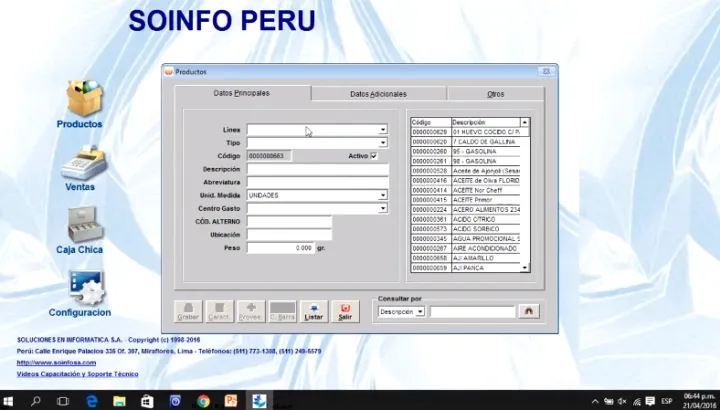This screenshot has height=410, width=720.
Task: Launch Chrome from taskbar
Action: pyautogui.click(x=203, y=401)
